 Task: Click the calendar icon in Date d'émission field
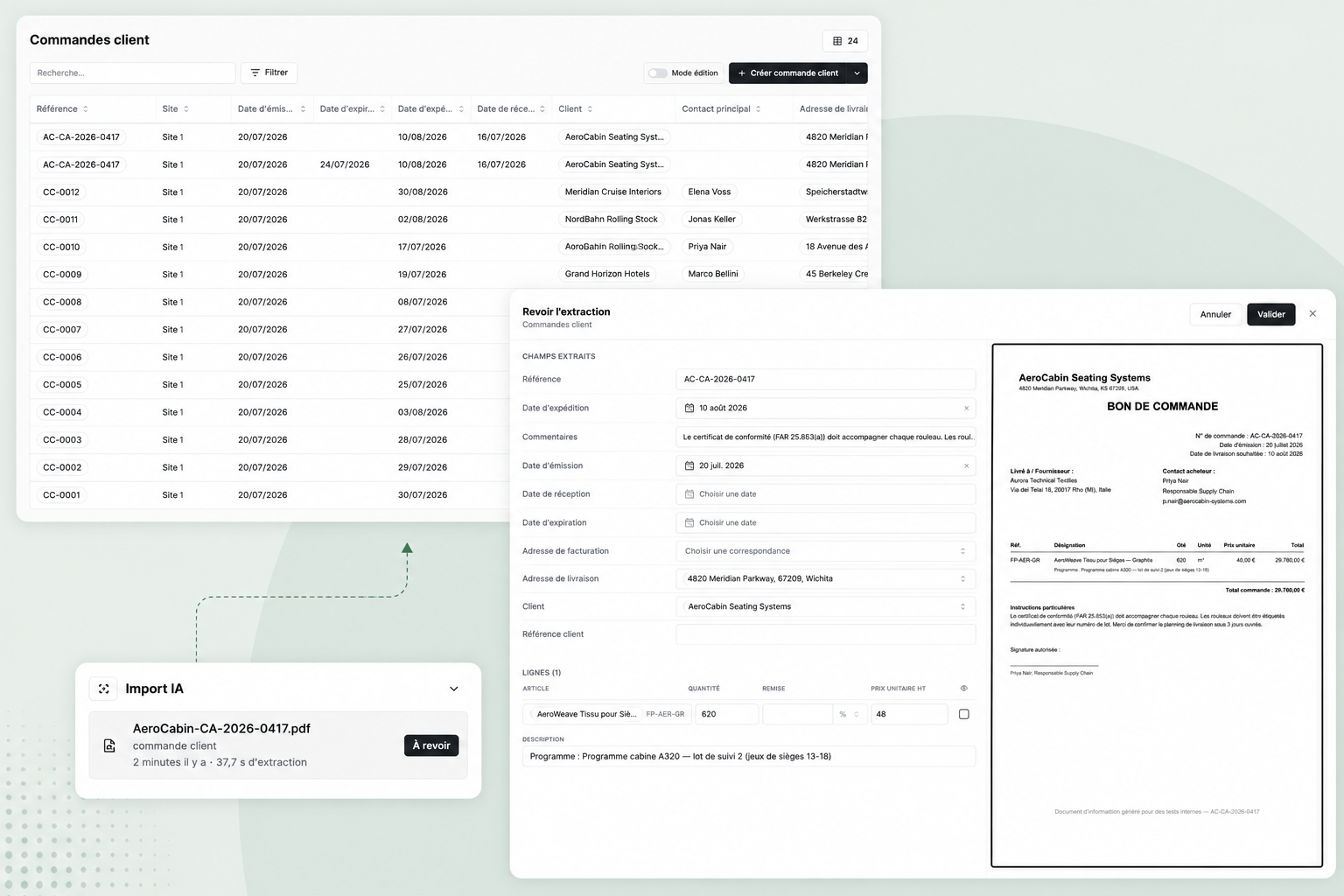689,465
